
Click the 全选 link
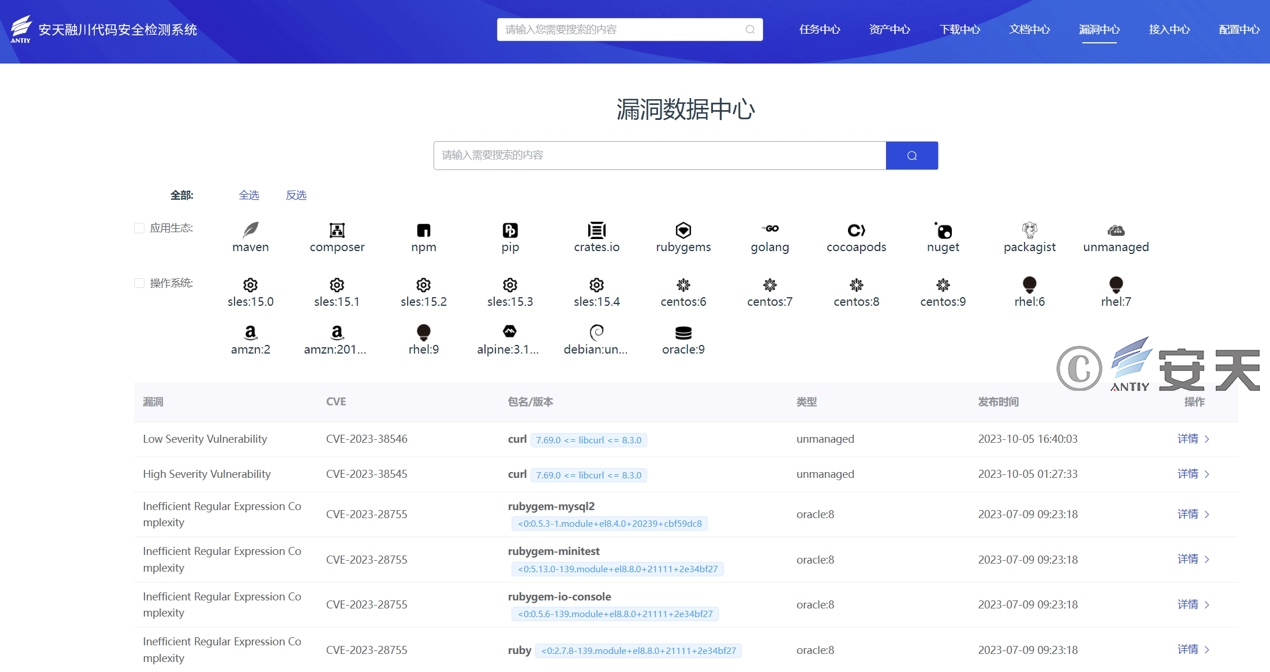tap(249, 195)
